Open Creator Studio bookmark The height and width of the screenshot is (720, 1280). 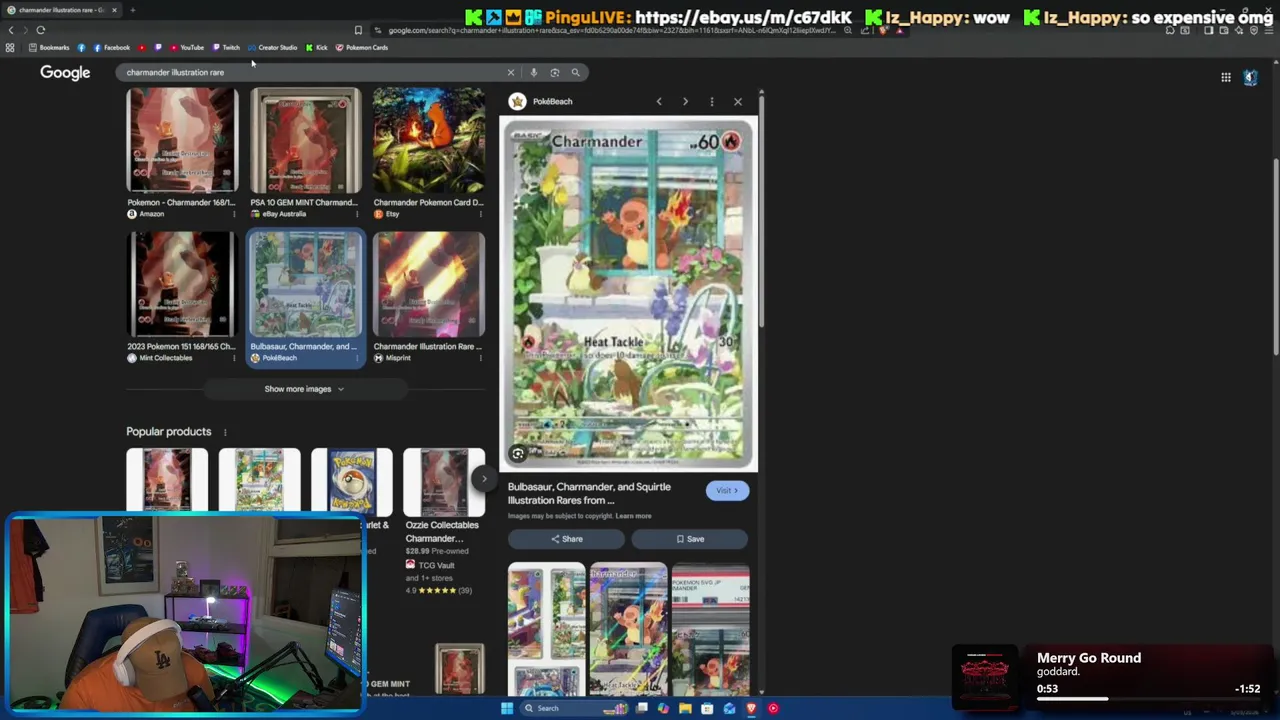point(272,47)
